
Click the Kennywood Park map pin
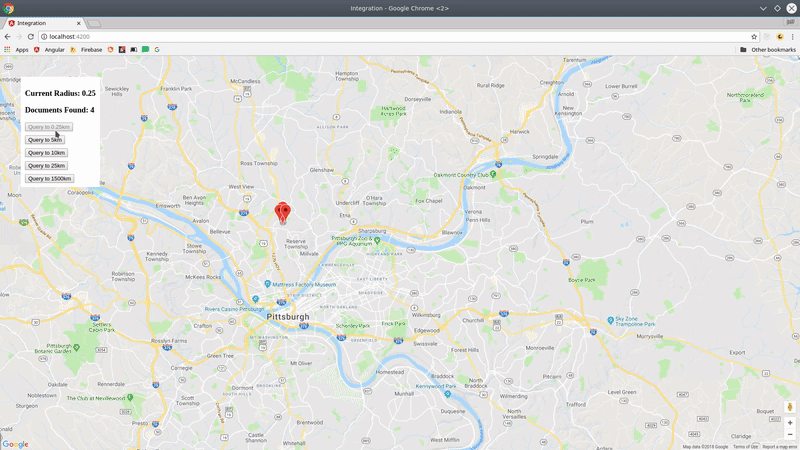(447, 394)
